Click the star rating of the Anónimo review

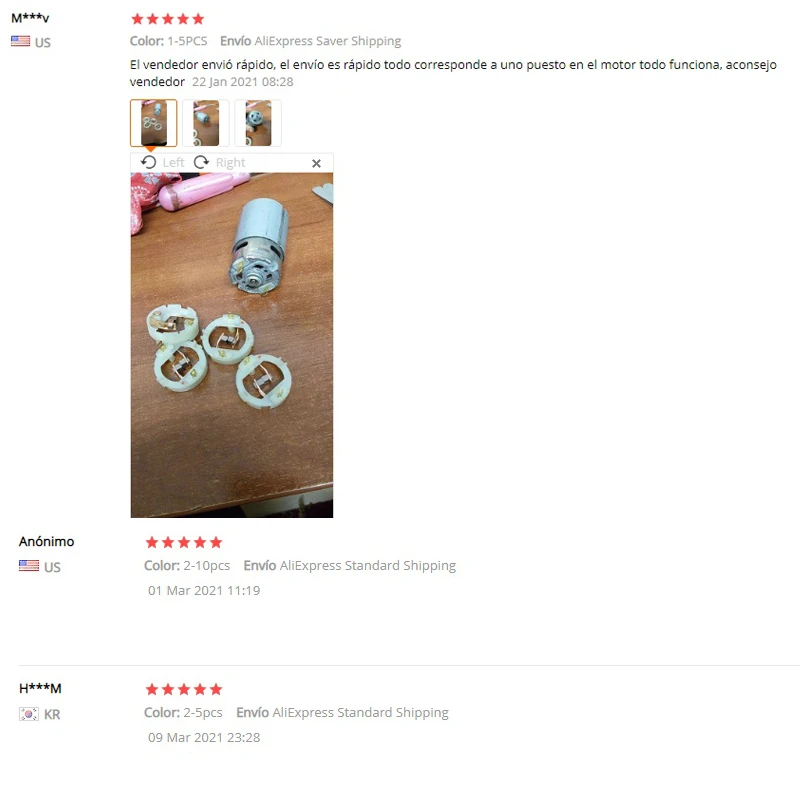point(184,542)
